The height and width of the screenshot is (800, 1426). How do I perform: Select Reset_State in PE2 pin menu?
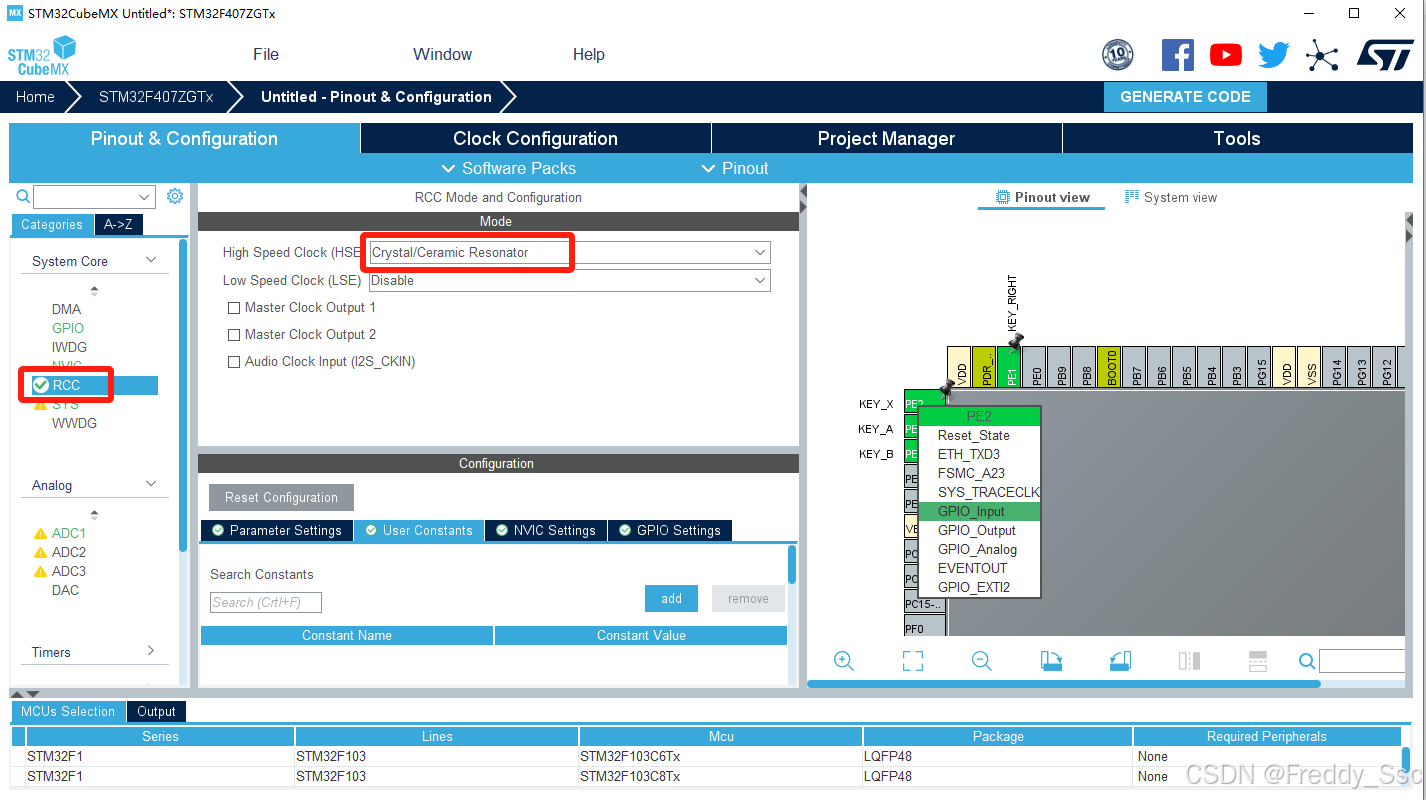[979, 436]
